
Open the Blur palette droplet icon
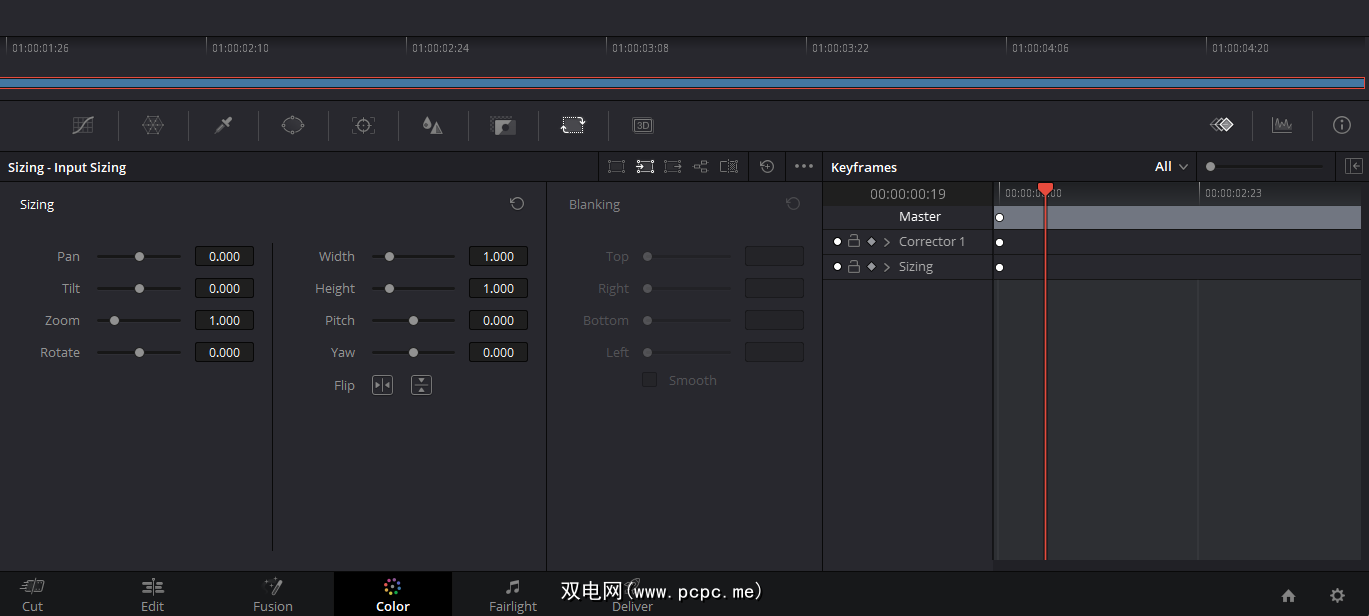[432, 125]
